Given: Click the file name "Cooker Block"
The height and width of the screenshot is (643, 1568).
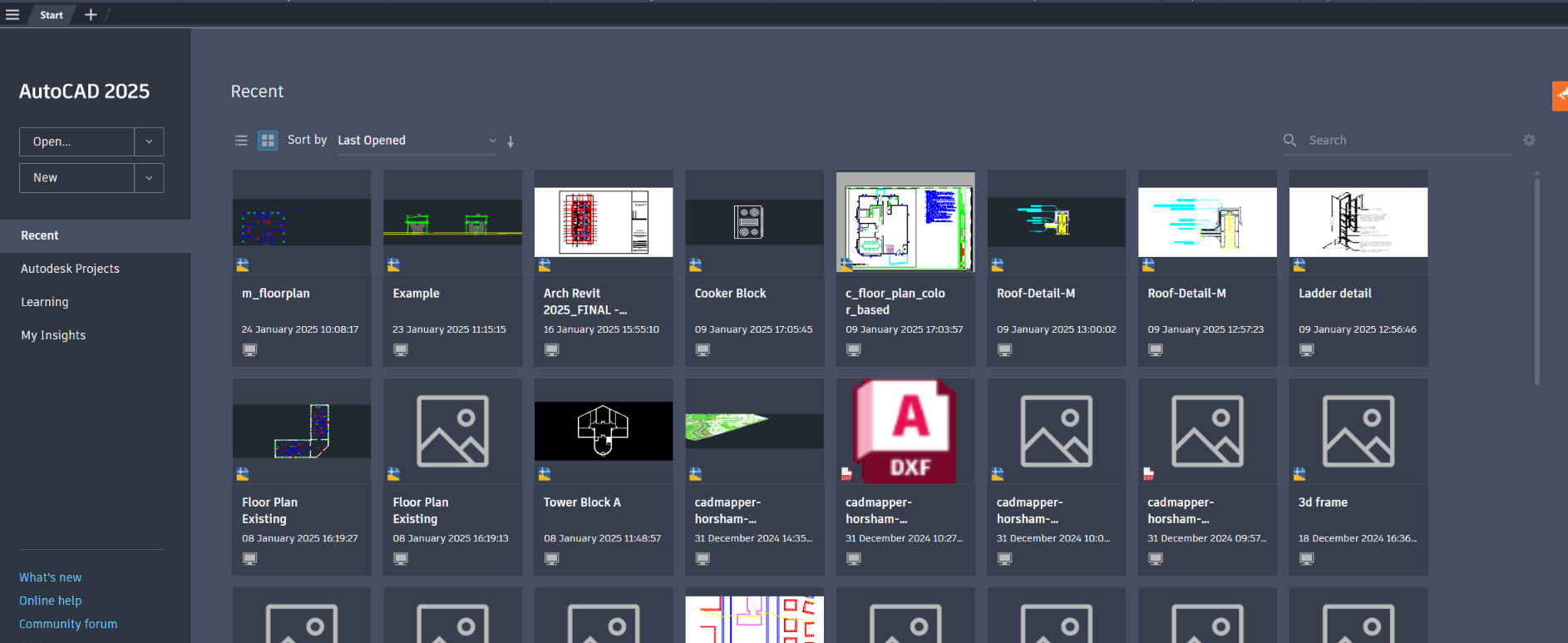Looking at the screenshot, I should tap(731, 294).
